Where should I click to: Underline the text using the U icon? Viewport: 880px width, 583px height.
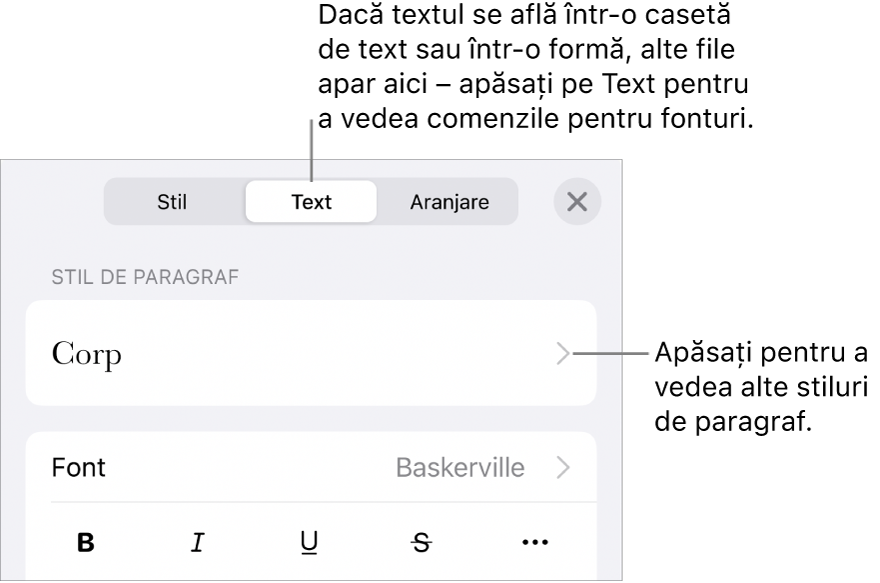(x=306, y=545)
